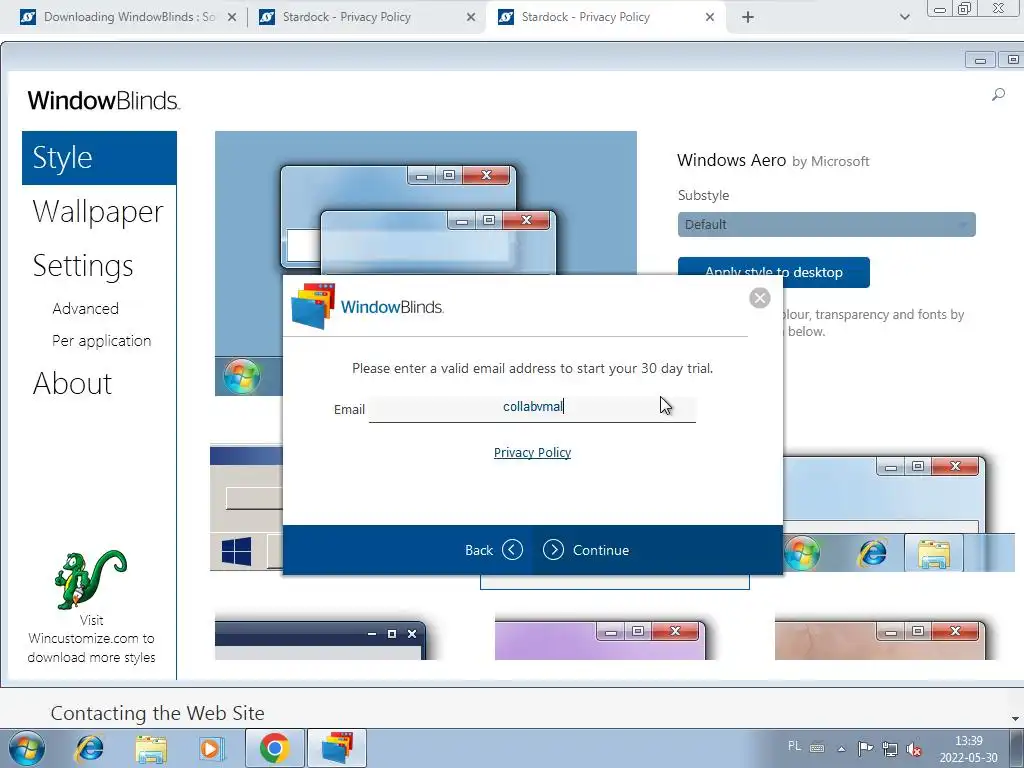
Task: Open the clock showing 13:39
Action: tap(968, 749)
